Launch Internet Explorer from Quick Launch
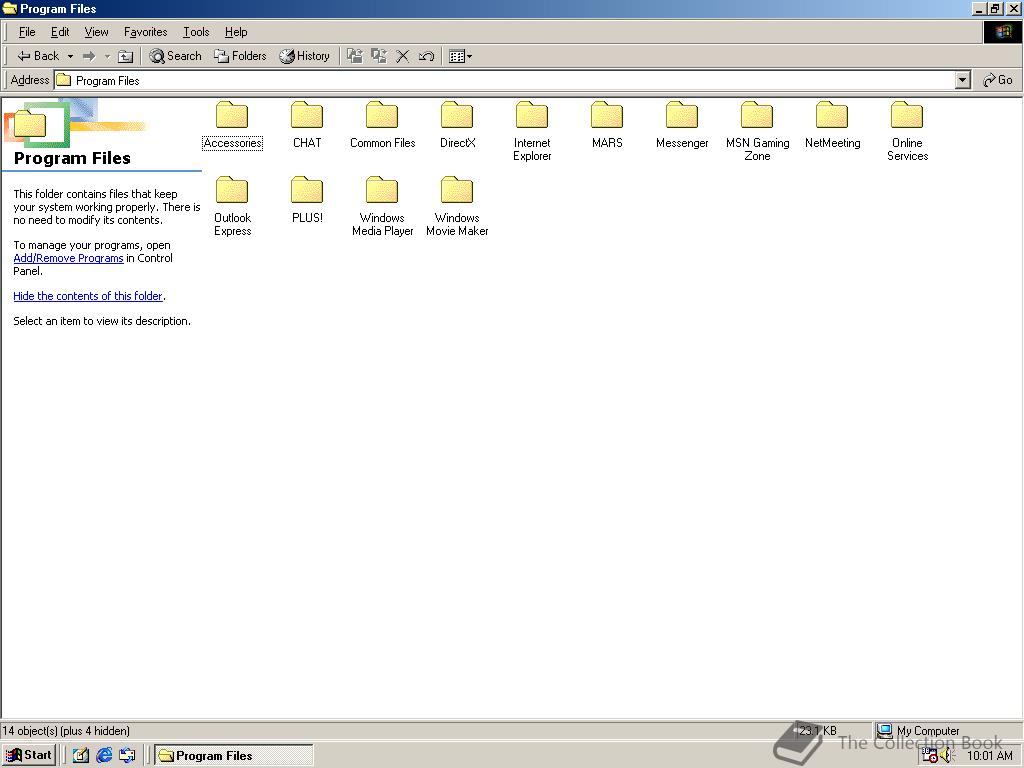The width and height of the screenshot is (1024, 768). tap(104, 756)
